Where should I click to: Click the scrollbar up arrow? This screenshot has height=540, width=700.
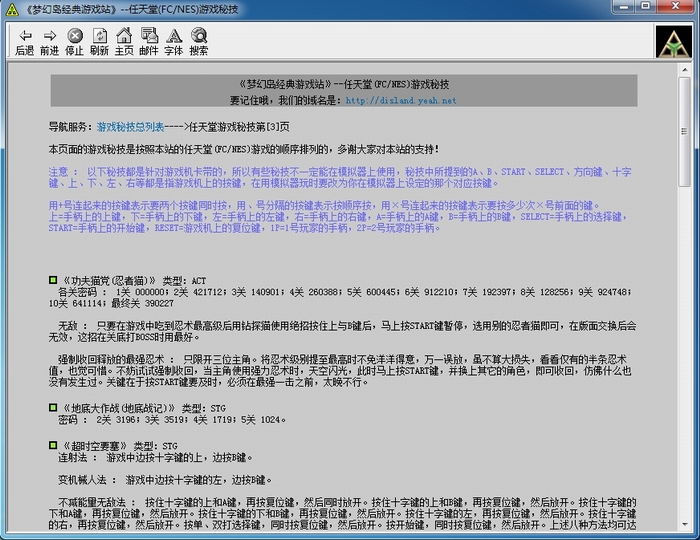point(684,70)
